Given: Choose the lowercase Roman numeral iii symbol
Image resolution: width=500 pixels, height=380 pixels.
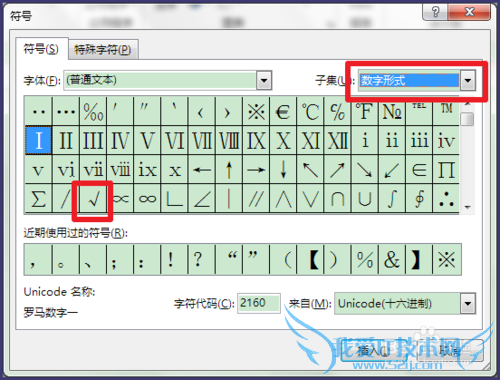Looking at the screenshot, I should point(419,140).
